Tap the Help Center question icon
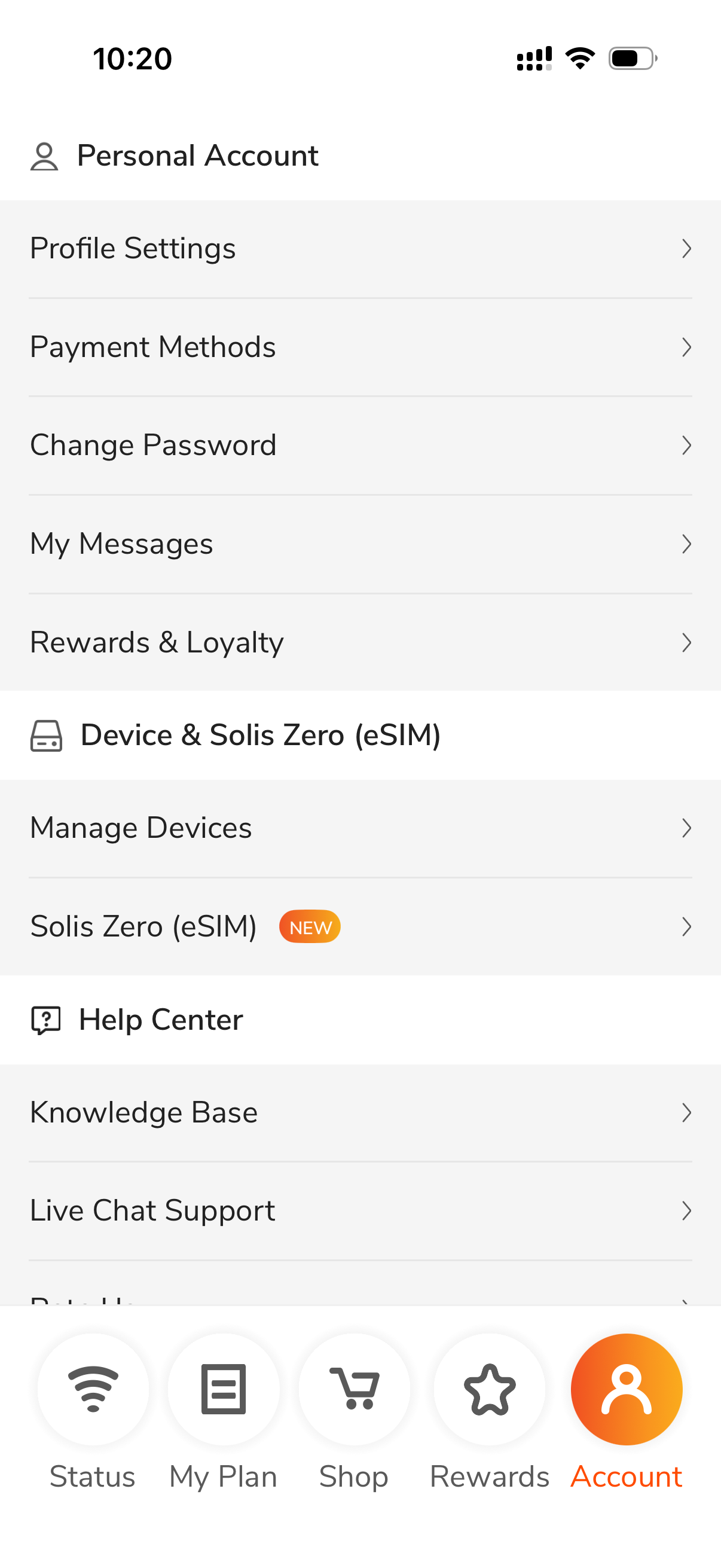 pyautogui.click(x=45, y=1020)
